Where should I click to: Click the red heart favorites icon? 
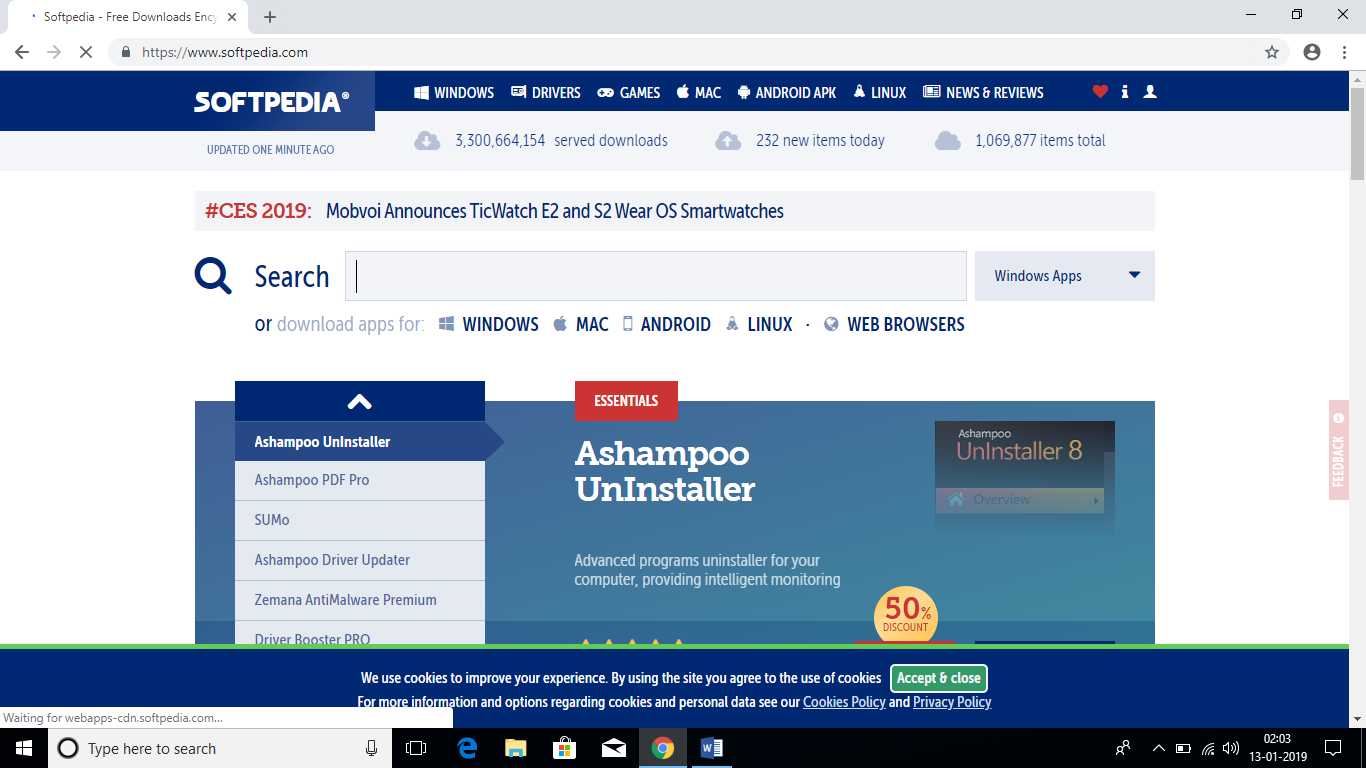[x=1100, y=92]
